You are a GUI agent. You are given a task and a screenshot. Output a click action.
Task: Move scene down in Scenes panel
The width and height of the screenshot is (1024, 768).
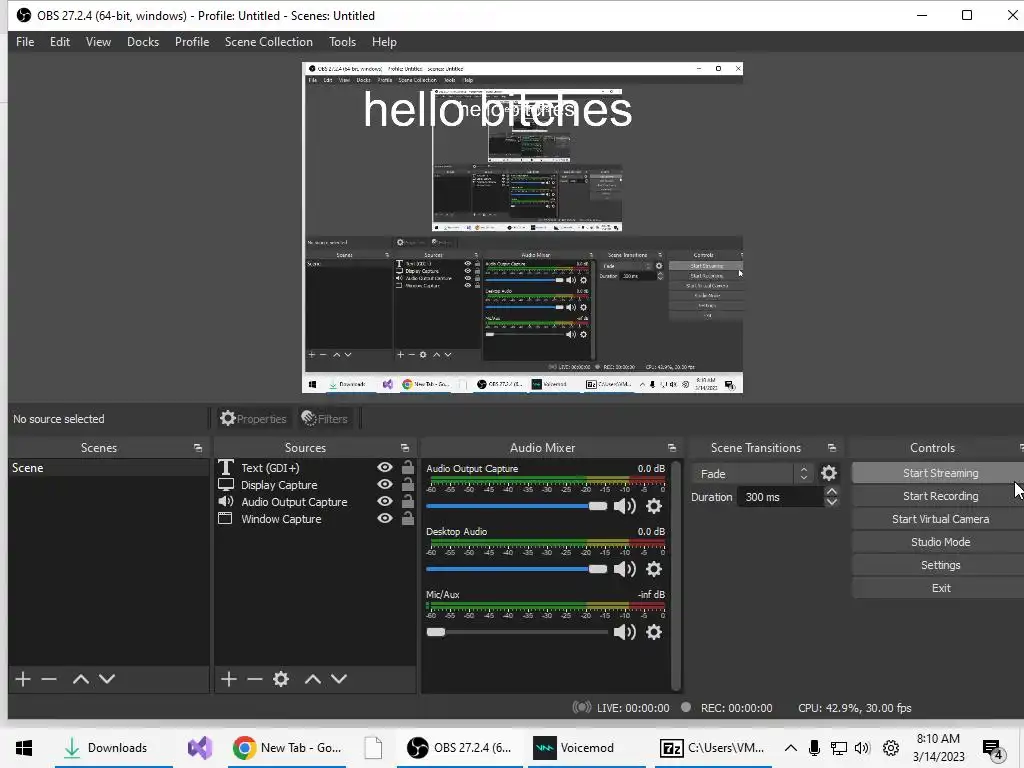[107, 679]
